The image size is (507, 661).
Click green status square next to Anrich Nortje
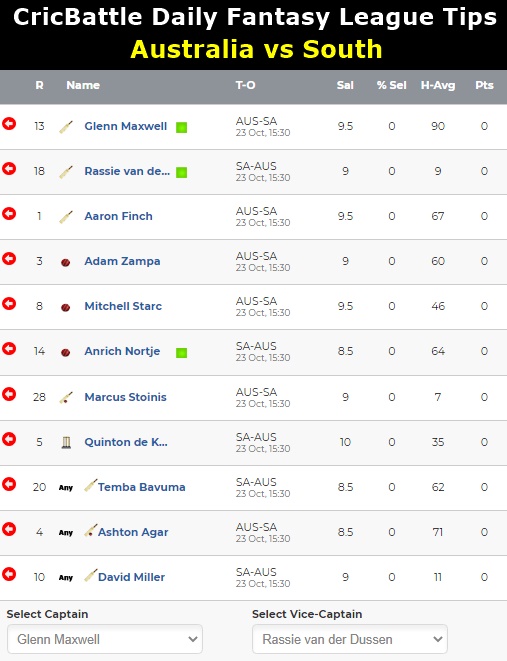tap(182, 352)
